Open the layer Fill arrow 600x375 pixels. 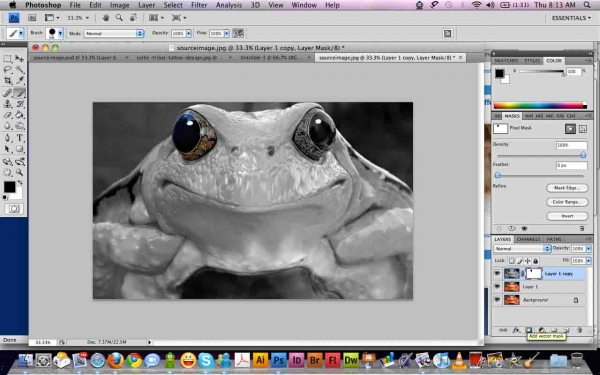[589, 261]
